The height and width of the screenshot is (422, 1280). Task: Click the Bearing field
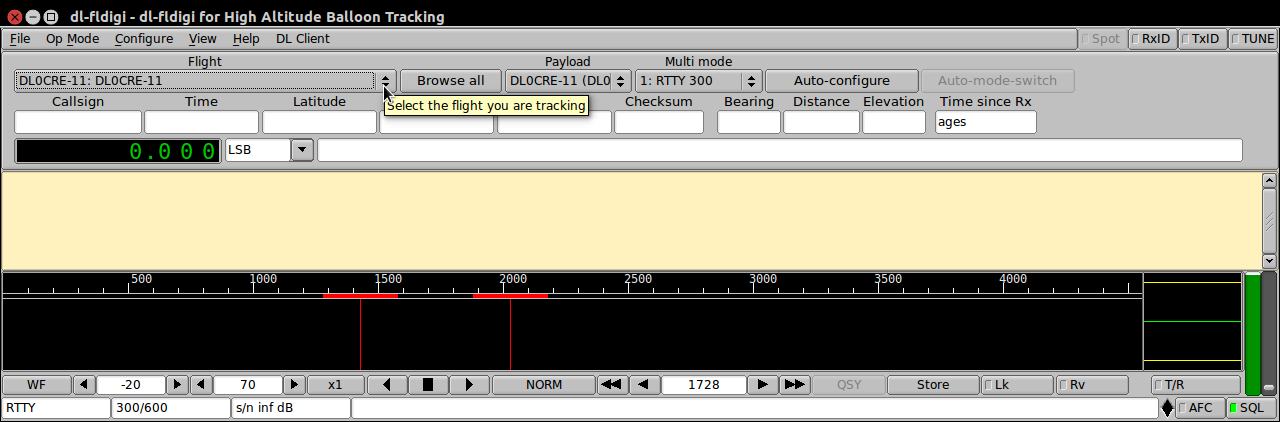749,122
